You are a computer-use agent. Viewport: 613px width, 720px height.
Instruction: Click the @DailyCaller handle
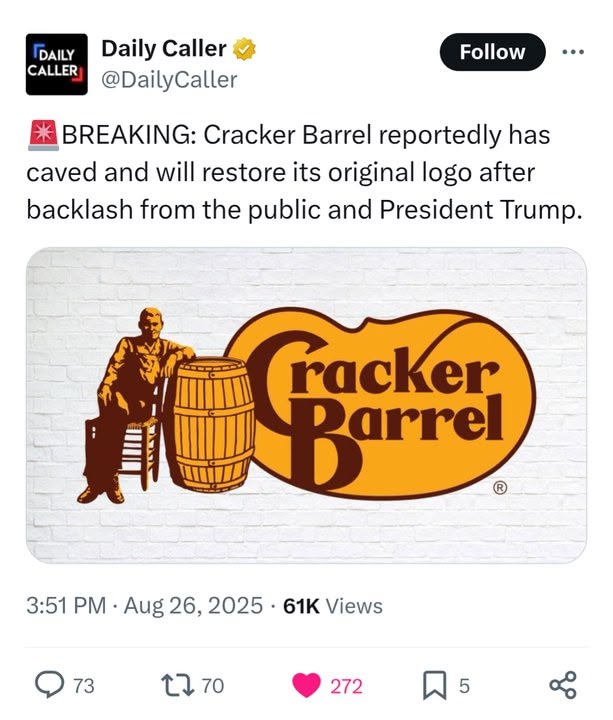click(x=169, y=80)
